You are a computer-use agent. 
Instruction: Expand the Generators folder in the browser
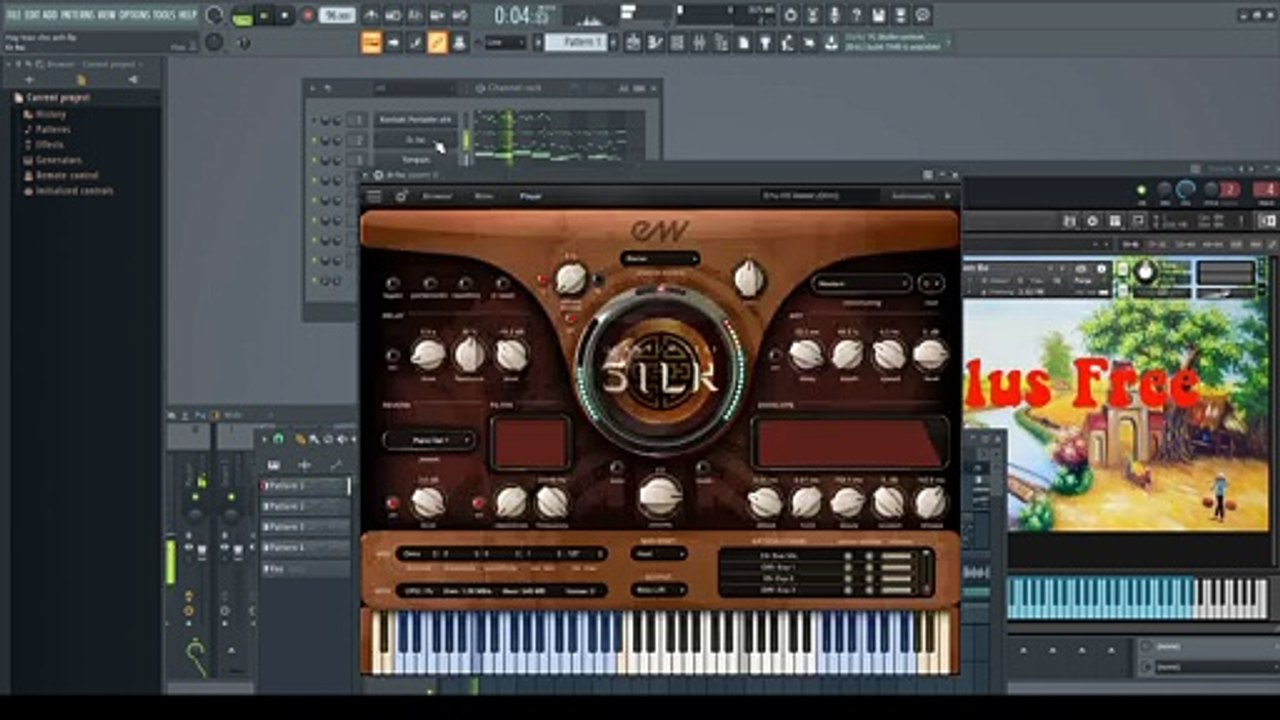click(58, 160)
